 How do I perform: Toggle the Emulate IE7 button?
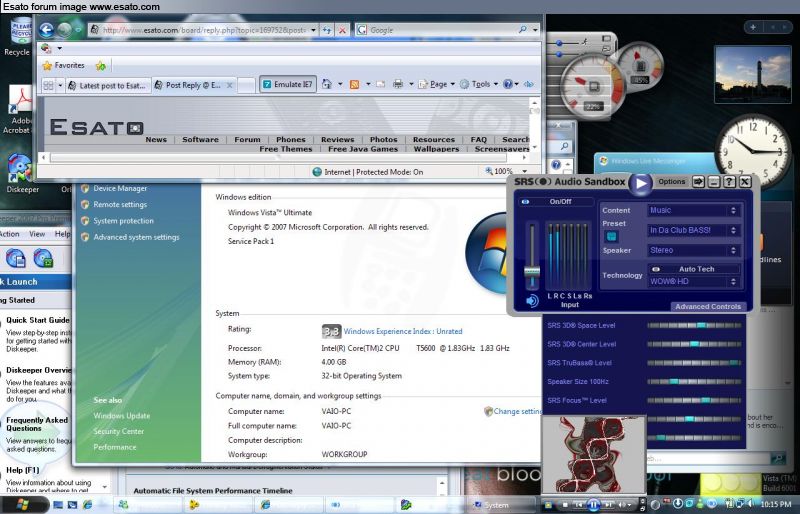pos(288,84)
